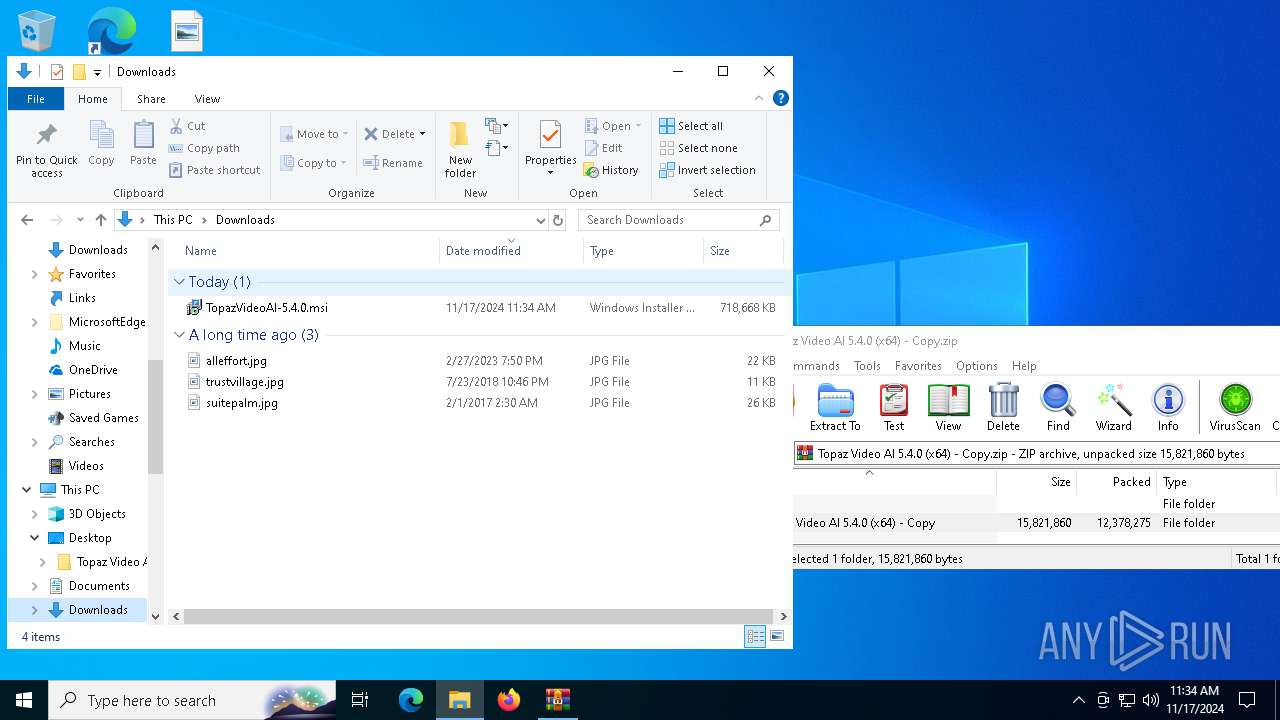Create a New folder
1280x720 pixels.
point(460,150)
